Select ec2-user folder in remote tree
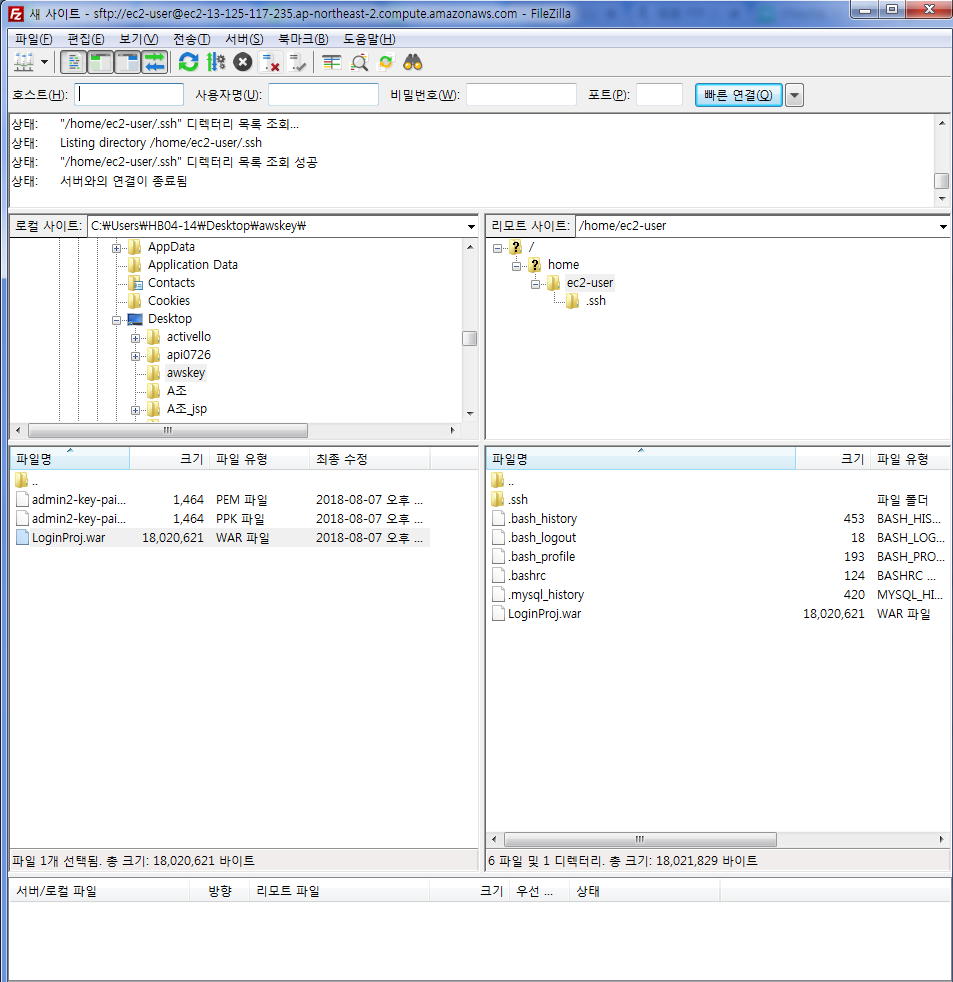The image size is (953, 982). (590, 282)
